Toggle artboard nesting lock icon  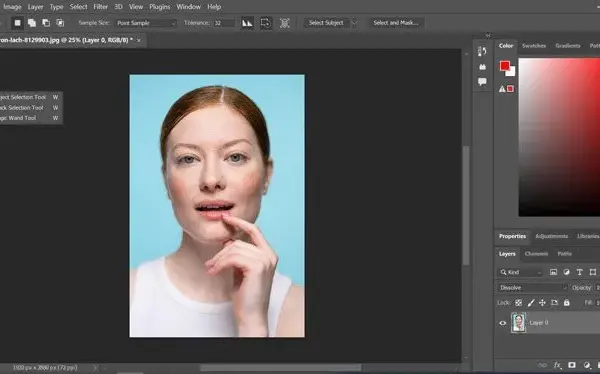[554, 303]
